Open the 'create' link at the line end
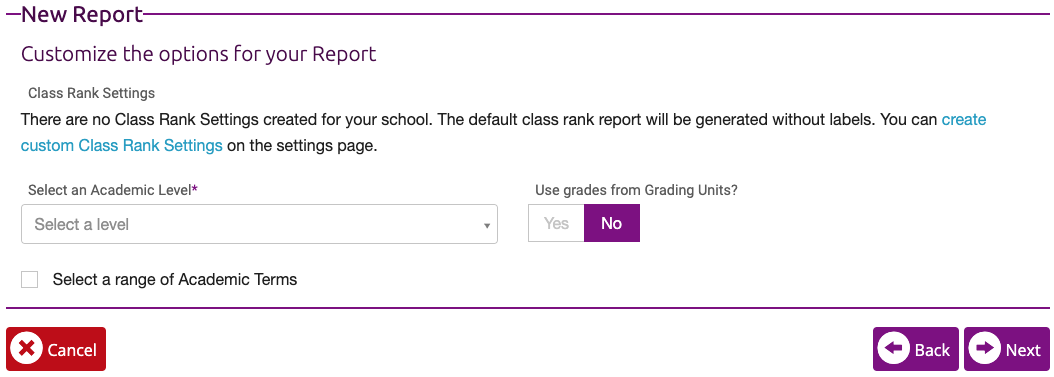This screenshot has width=1054, height=377. click(x=964, y=120)
